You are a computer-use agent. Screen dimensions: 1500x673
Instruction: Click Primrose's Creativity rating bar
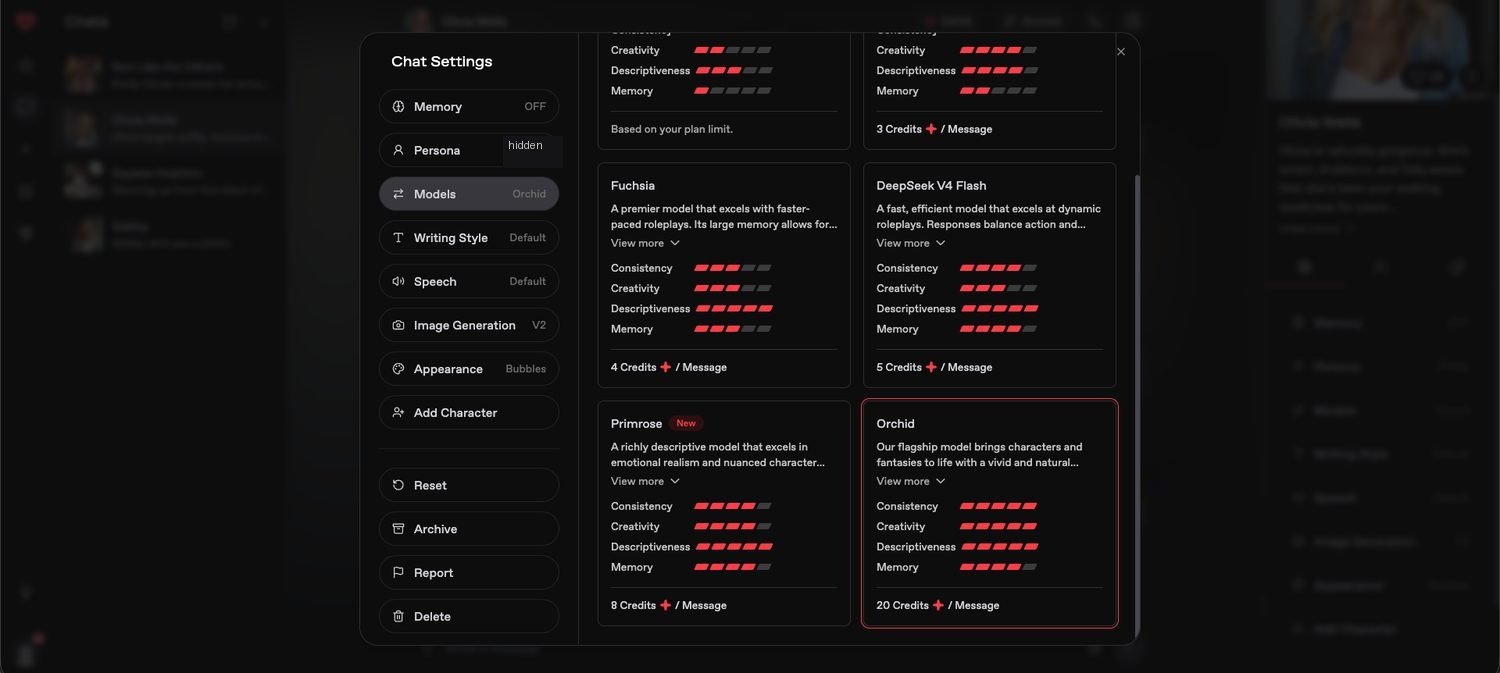coord(733,527)
